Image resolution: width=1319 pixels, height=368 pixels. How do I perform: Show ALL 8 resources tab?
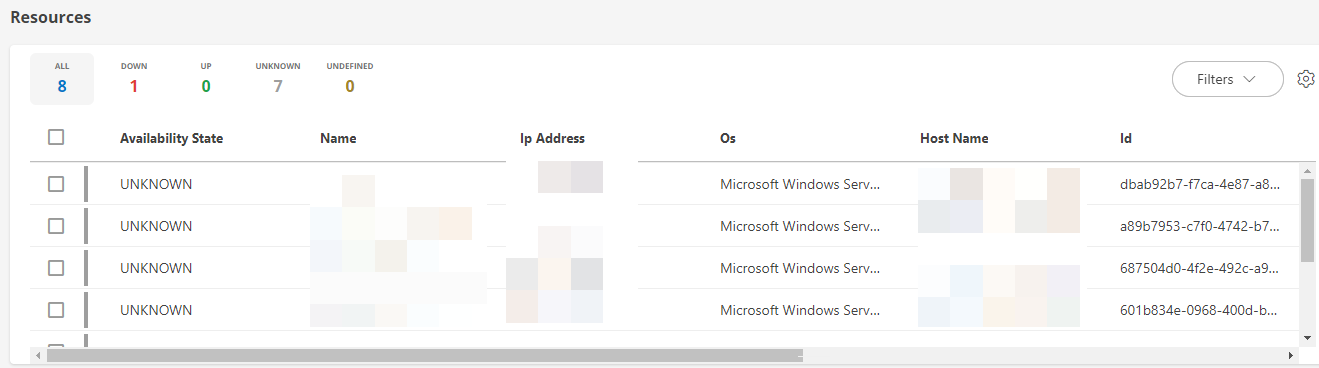[x=62, y=79]
